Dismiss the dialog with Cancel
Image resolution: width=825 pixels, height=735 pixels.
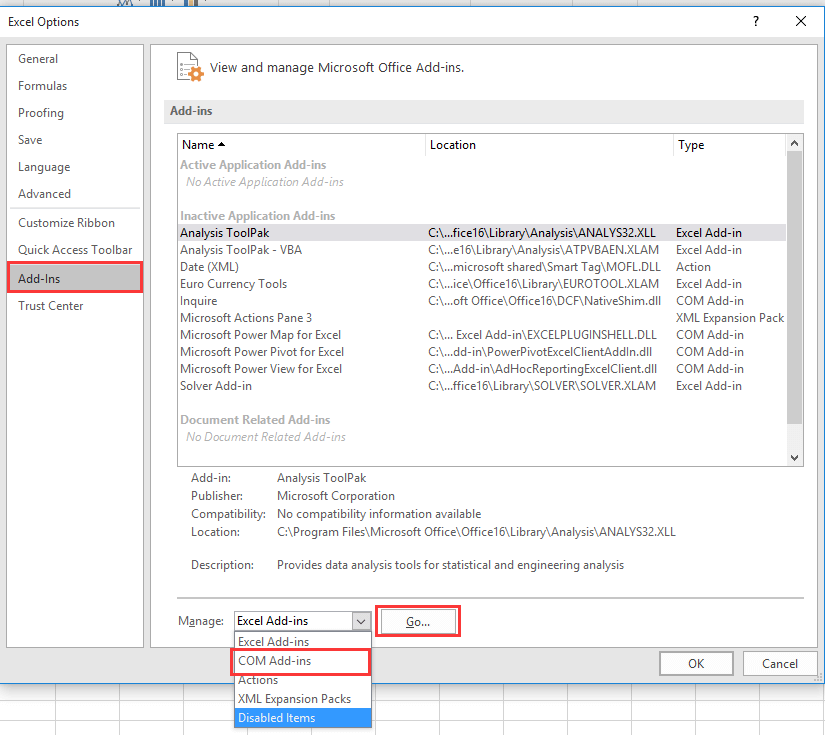tap(779, 663)
